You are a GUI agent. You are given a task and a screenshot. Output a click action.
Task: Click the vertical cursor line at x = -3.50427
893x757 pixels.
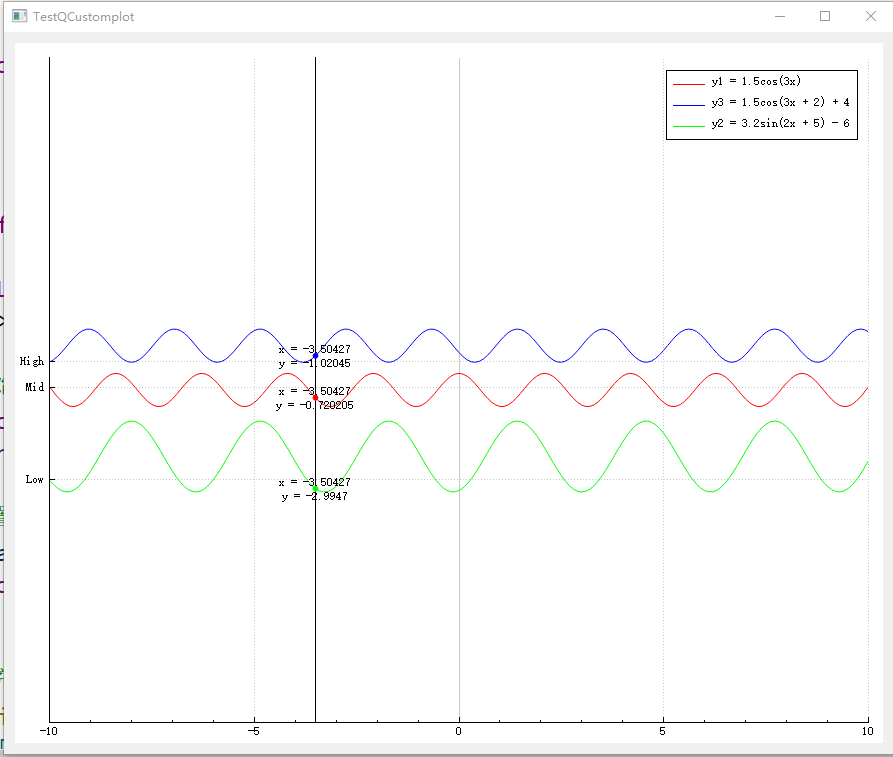(x=315, y=600)
